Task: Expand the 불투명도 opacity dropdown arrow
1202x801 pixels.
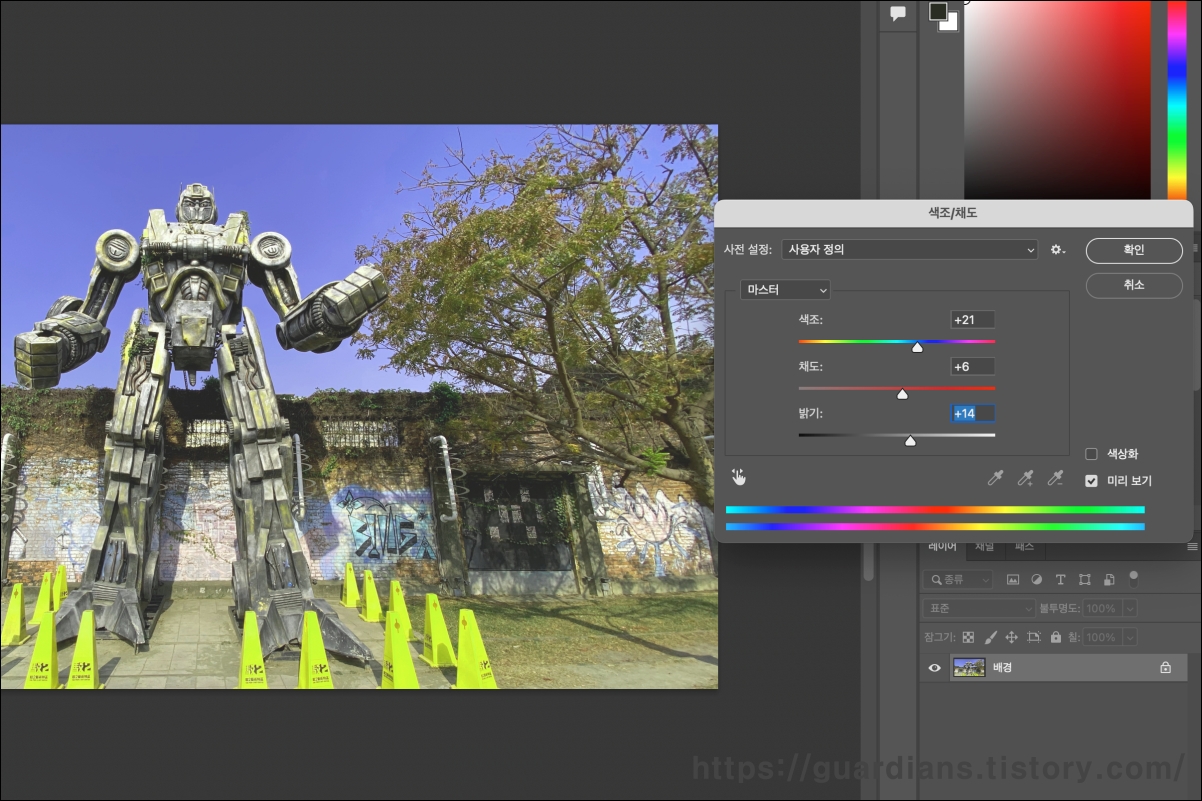Action: tap(1130, 608)
